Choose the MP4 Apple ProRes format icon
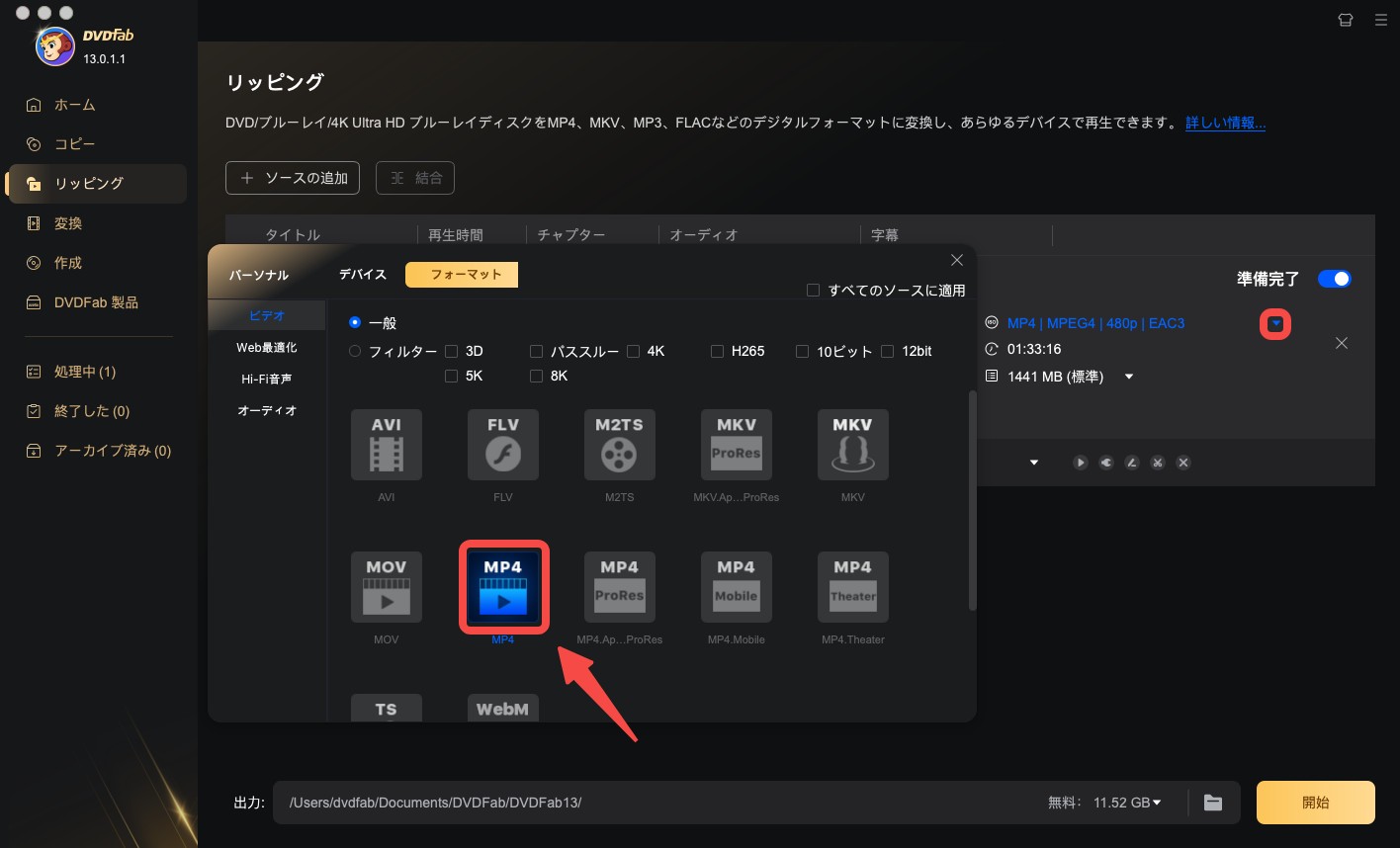The height and width of the screenshot is (848, 1400). tap(620, 587)
